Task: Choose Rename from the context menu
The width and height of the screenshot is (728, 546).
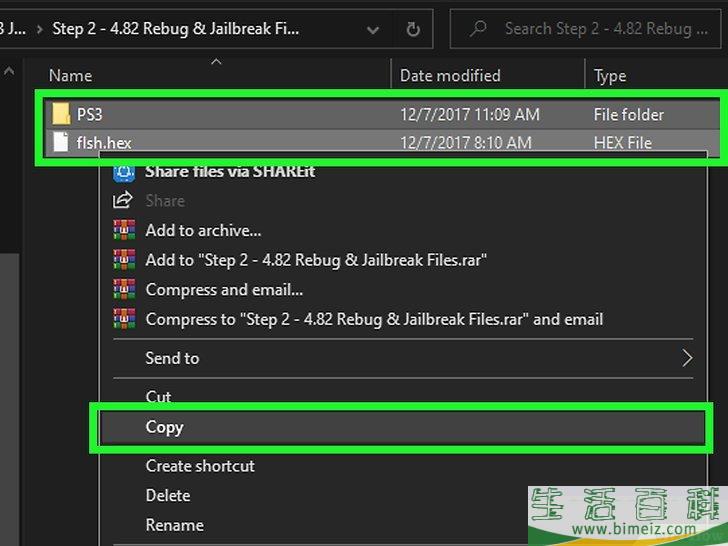Action: click(175, 525)
